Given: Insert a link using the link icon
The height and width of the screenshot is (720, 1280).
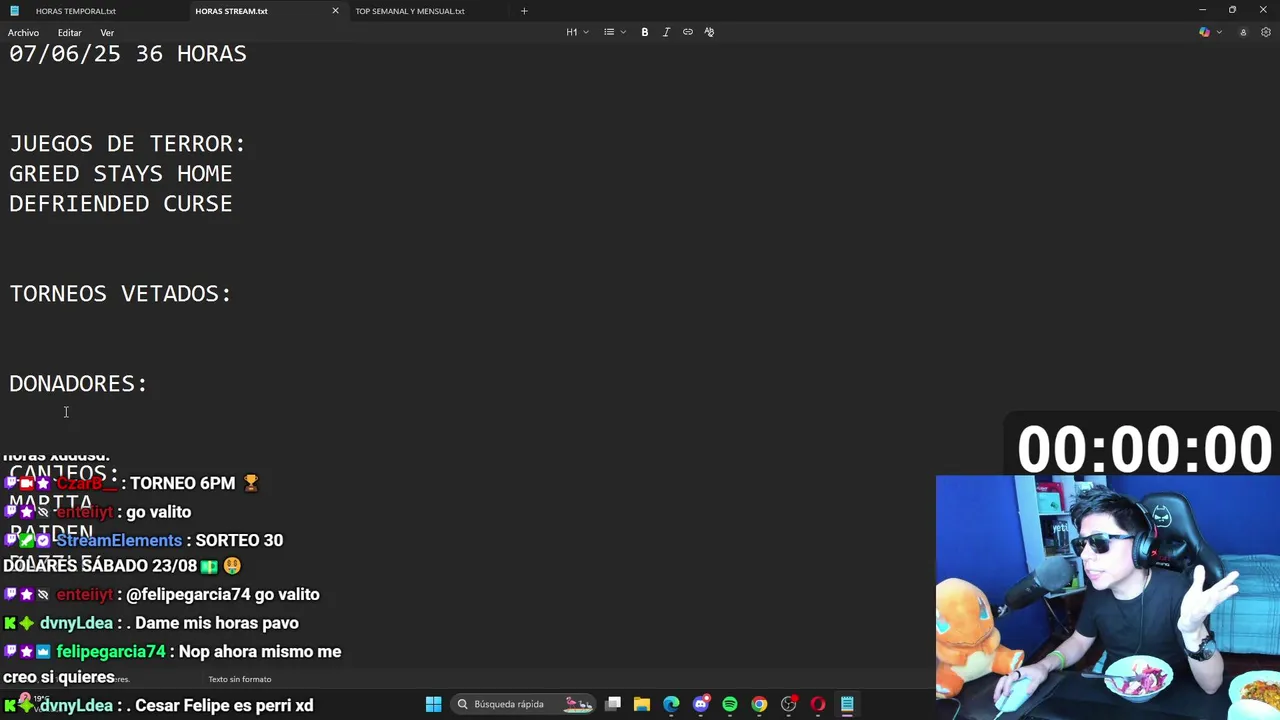Looking at the screenshot, I should click(x=688, y=32).
